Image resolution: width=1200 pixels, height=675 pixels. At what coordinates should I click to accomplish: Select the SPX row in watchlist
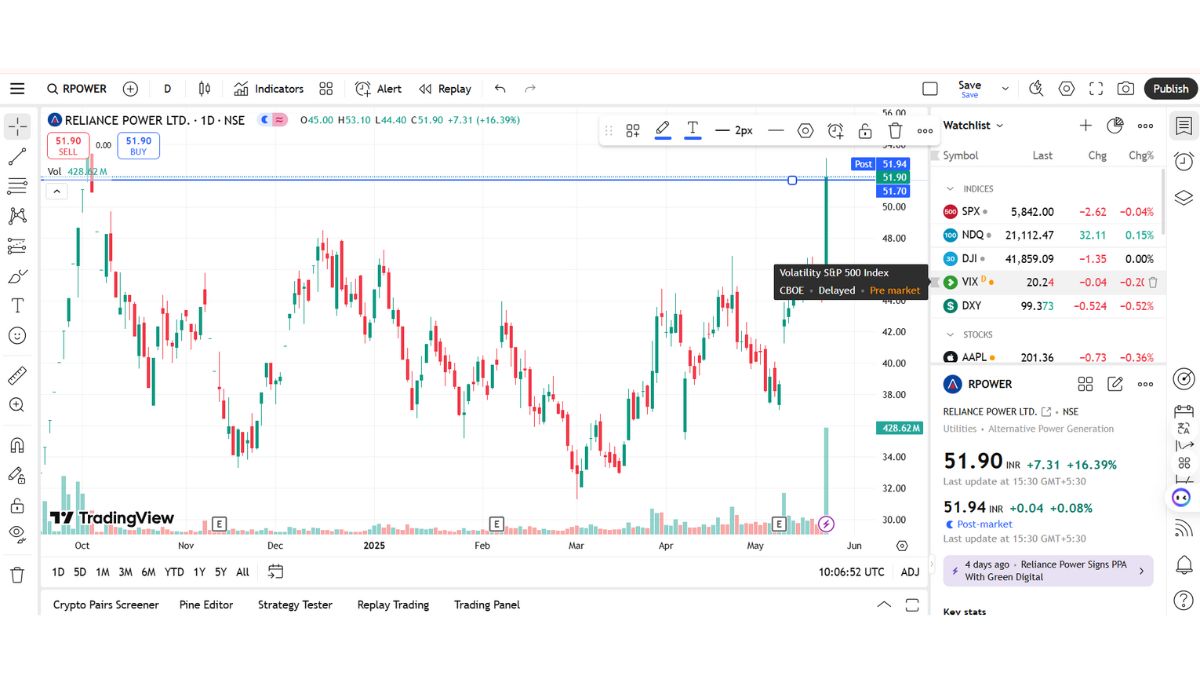pos(1049,212)
